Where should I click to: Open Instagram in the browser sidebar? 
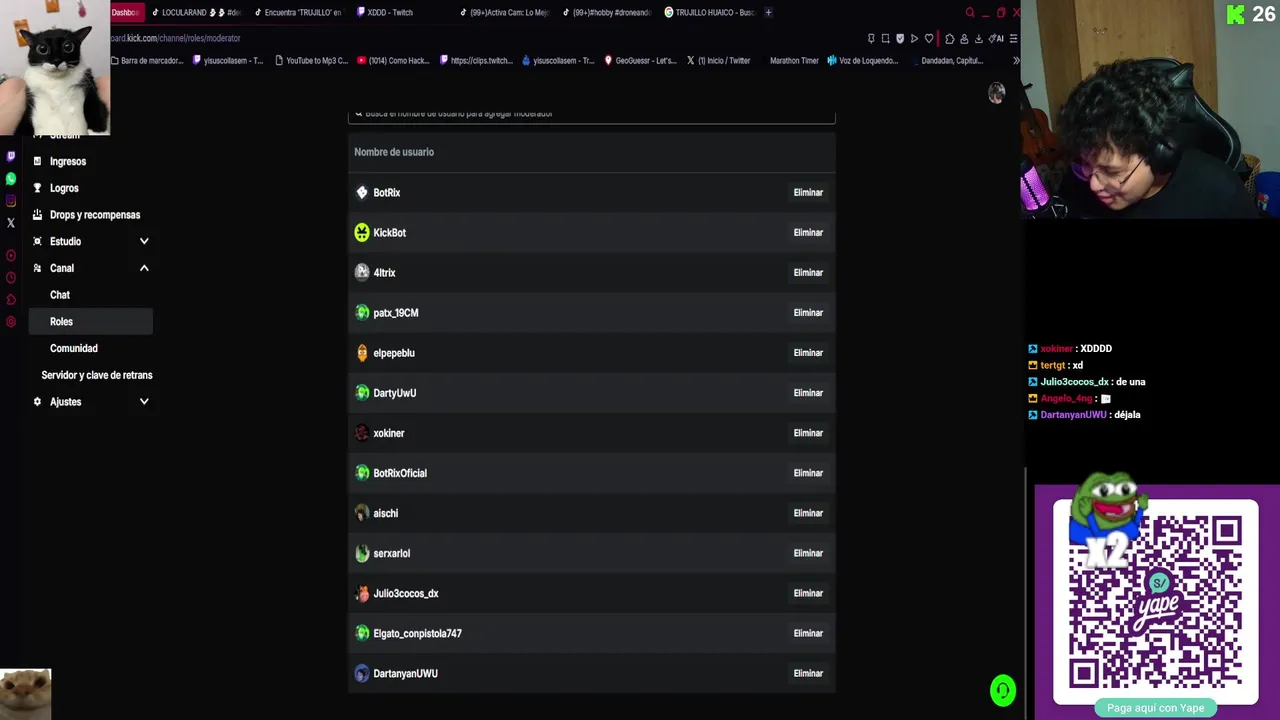coord(11,201)
